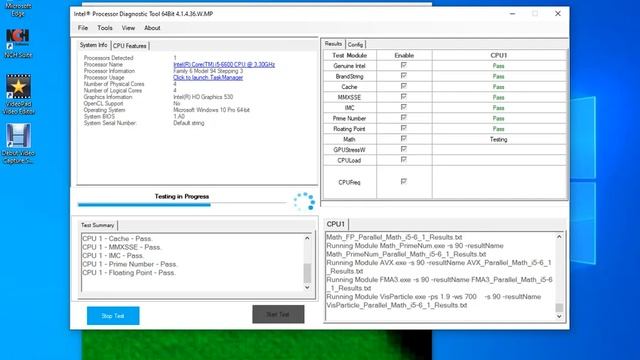The width and height of the screenshot is (640, 360).
Task: Select 'CPU 1 - Floating Point - Pass.' line
Action: tap(129, 273)
